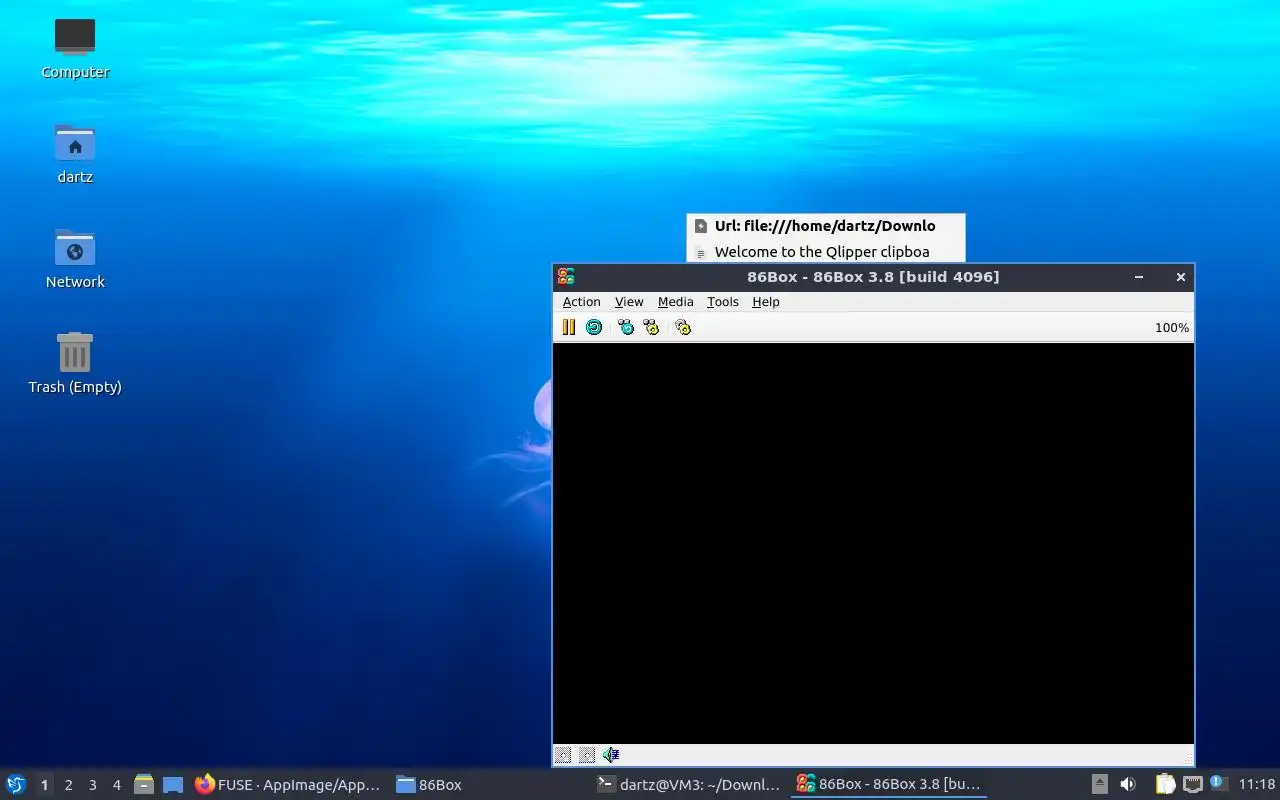Screen dimensions: 1280x800
Task: Select the dartz home folder icon
Action: pos(75,154)
